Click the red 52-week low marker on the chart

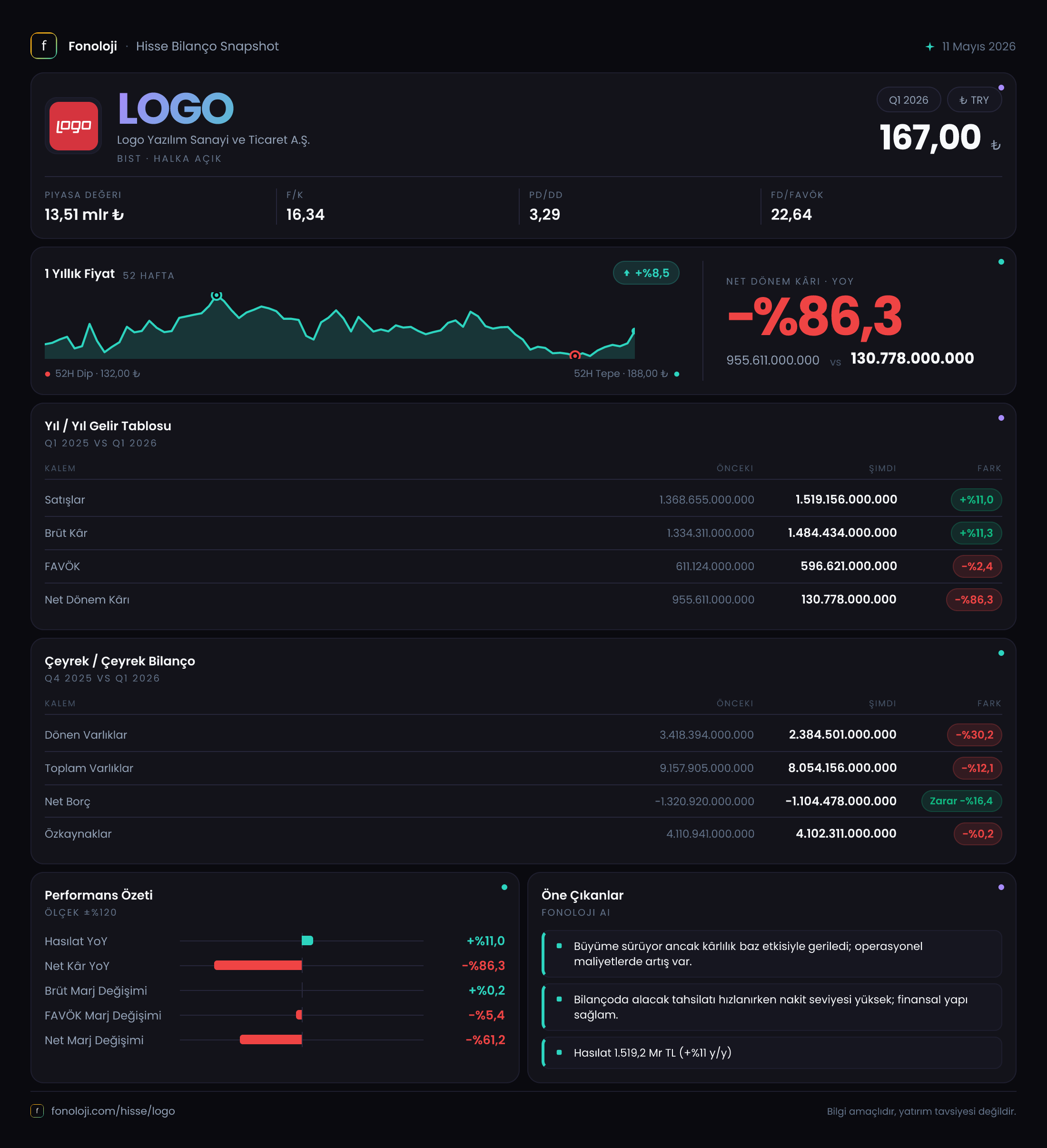(575, 356)
